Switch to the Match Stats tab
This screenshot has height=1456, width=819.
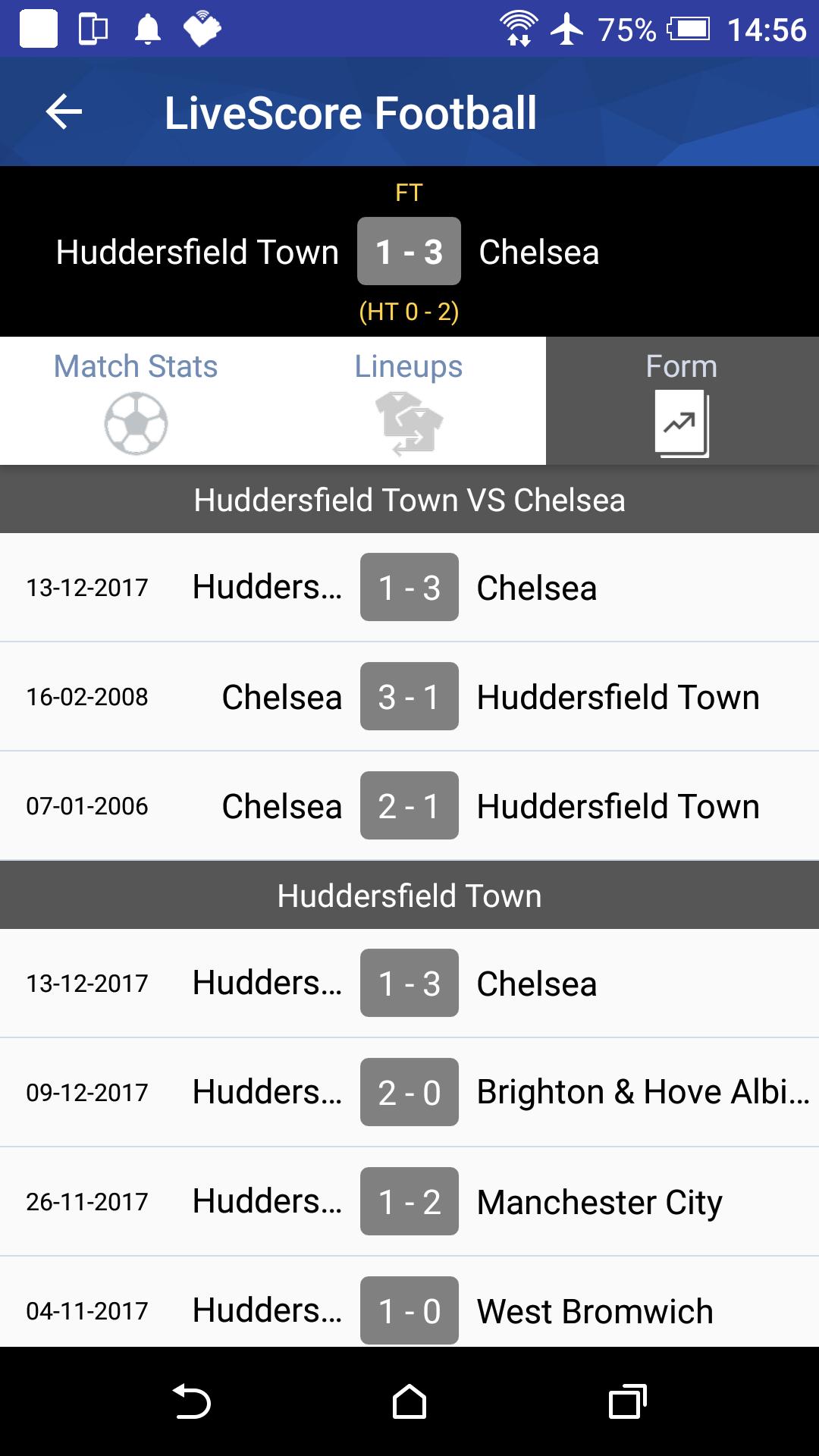click(136, 367)
